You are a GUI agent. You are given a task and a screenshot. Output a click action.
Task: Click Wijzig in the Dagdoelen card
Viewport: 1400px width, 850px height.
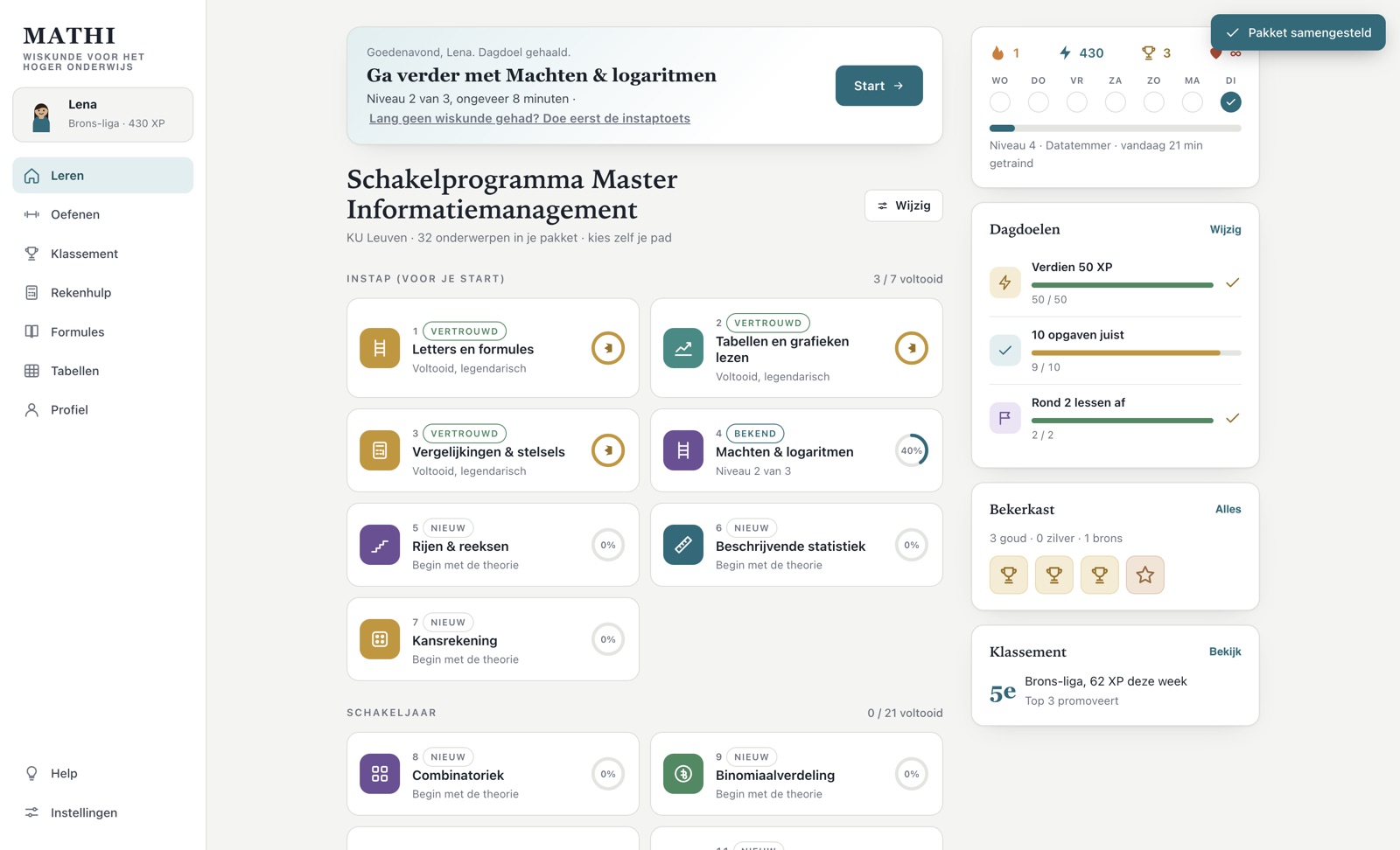click(1225, 230)
